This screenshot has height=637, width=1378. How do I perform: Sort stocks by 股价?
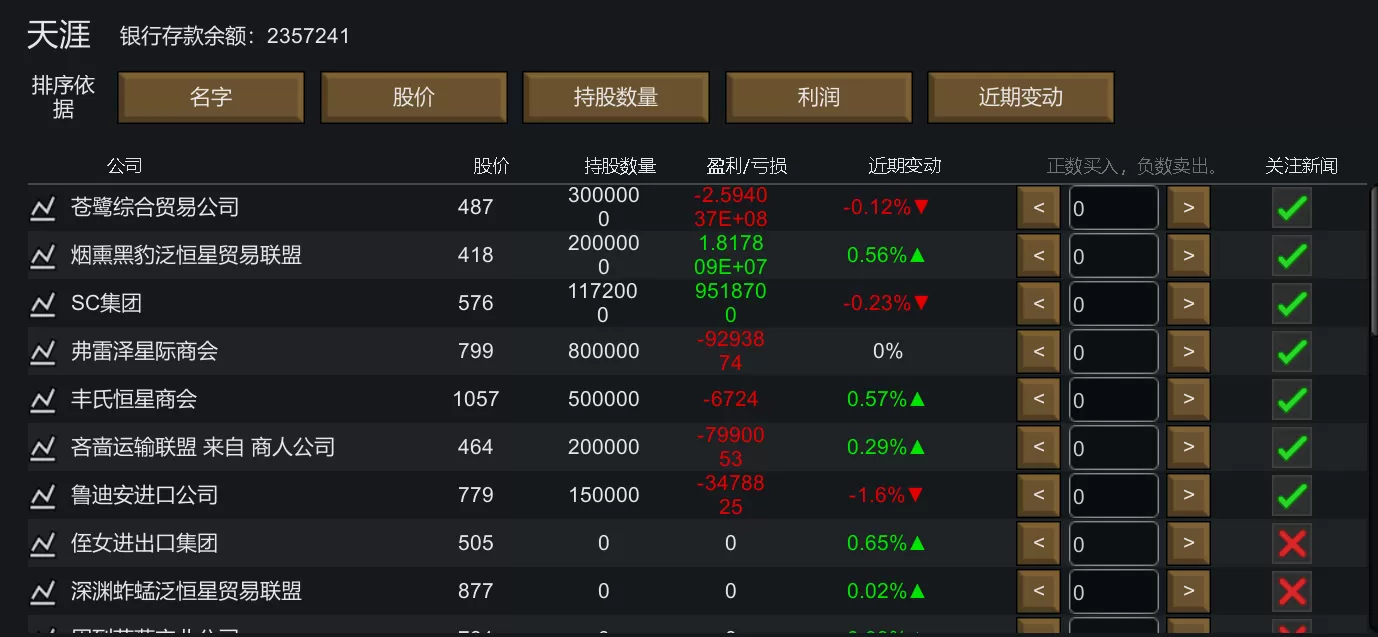point(413,98)
